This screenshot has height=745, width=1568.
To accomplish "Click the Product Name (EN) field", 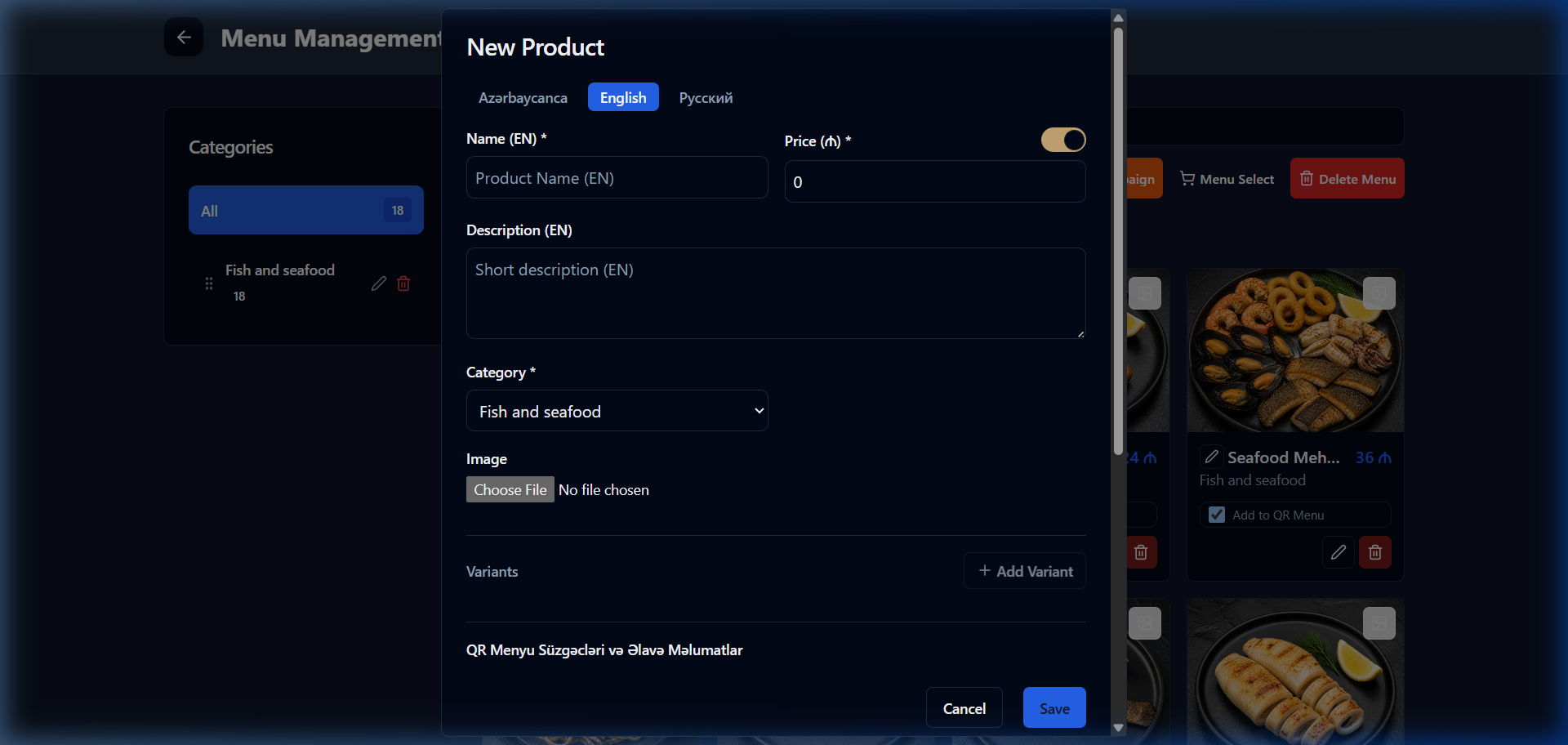I will click(617, 177).
